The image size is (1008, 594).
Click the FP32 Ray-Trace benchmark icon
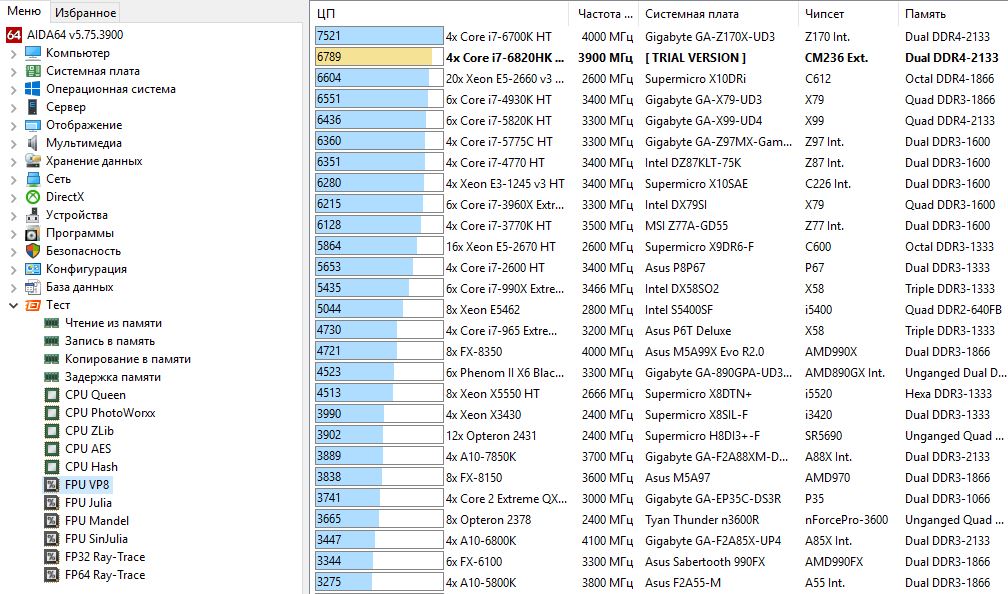click(52, 557)
